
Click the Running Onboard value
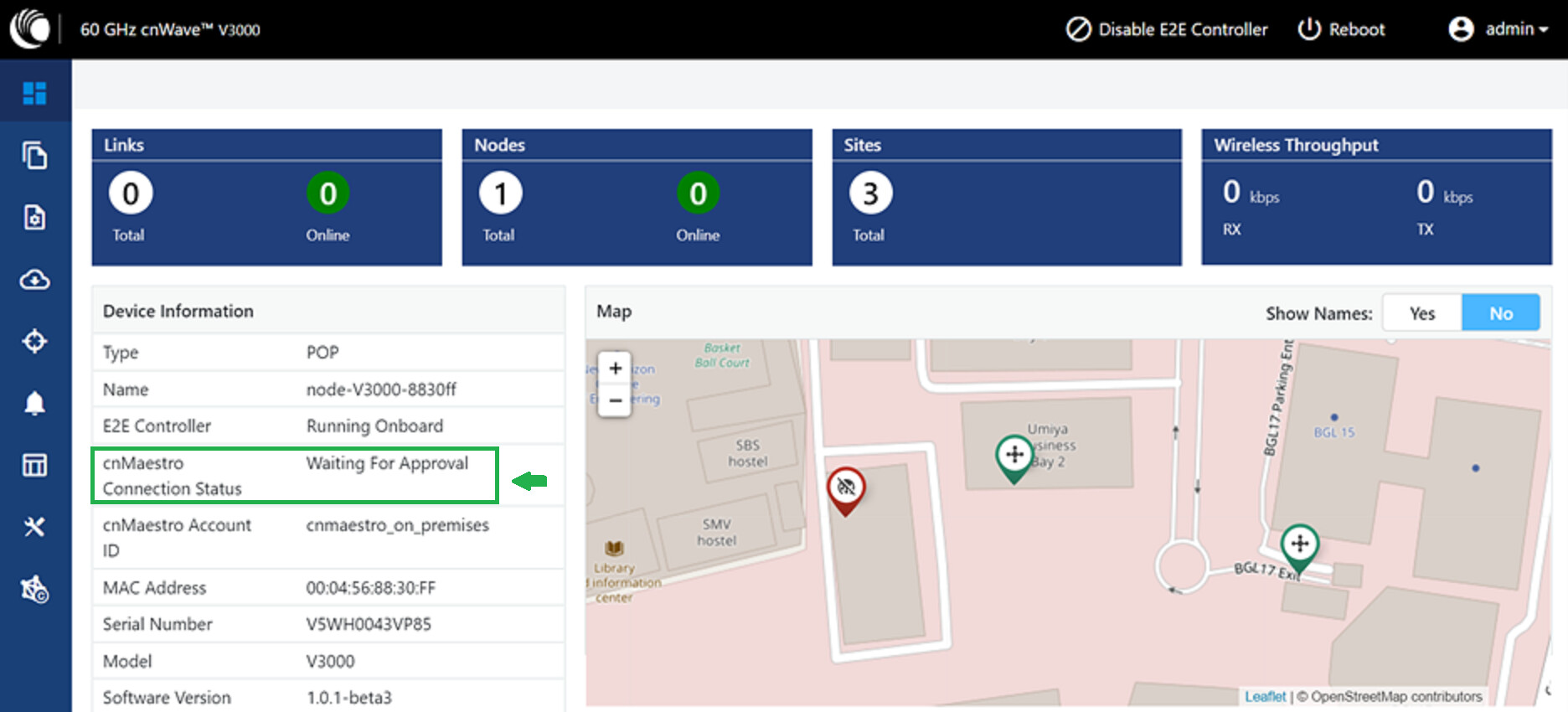tap(374, 426)
